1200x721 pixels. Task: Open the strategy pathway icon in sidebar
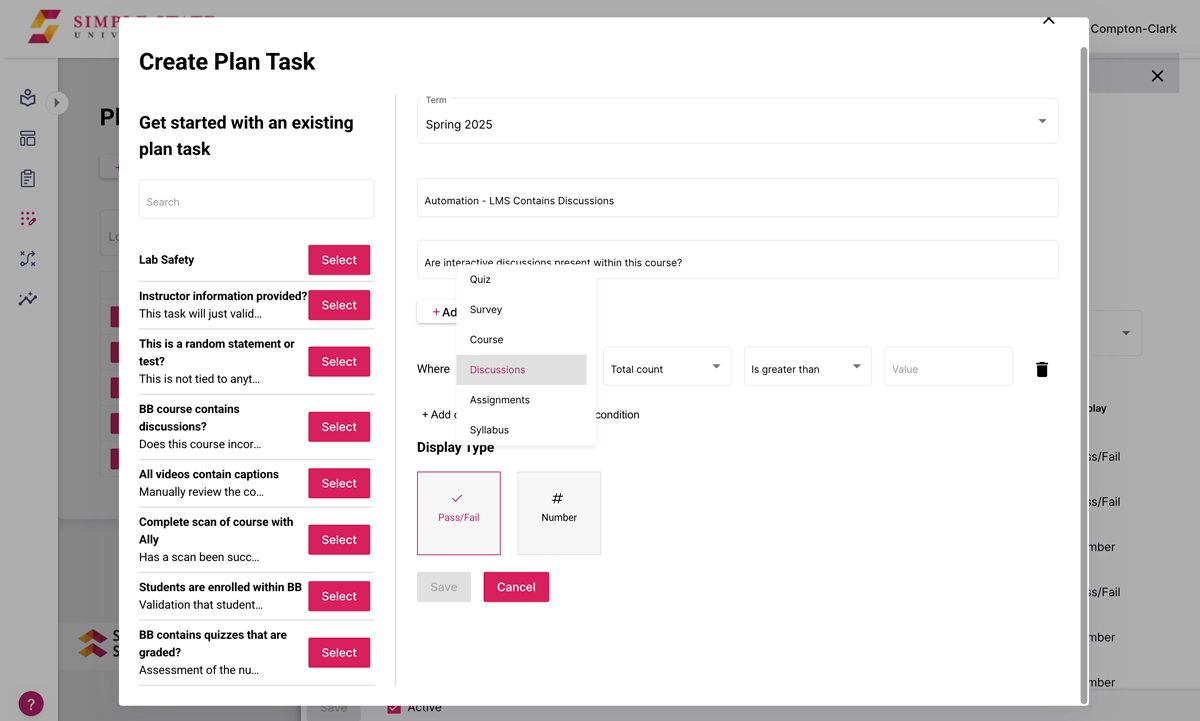27,258
